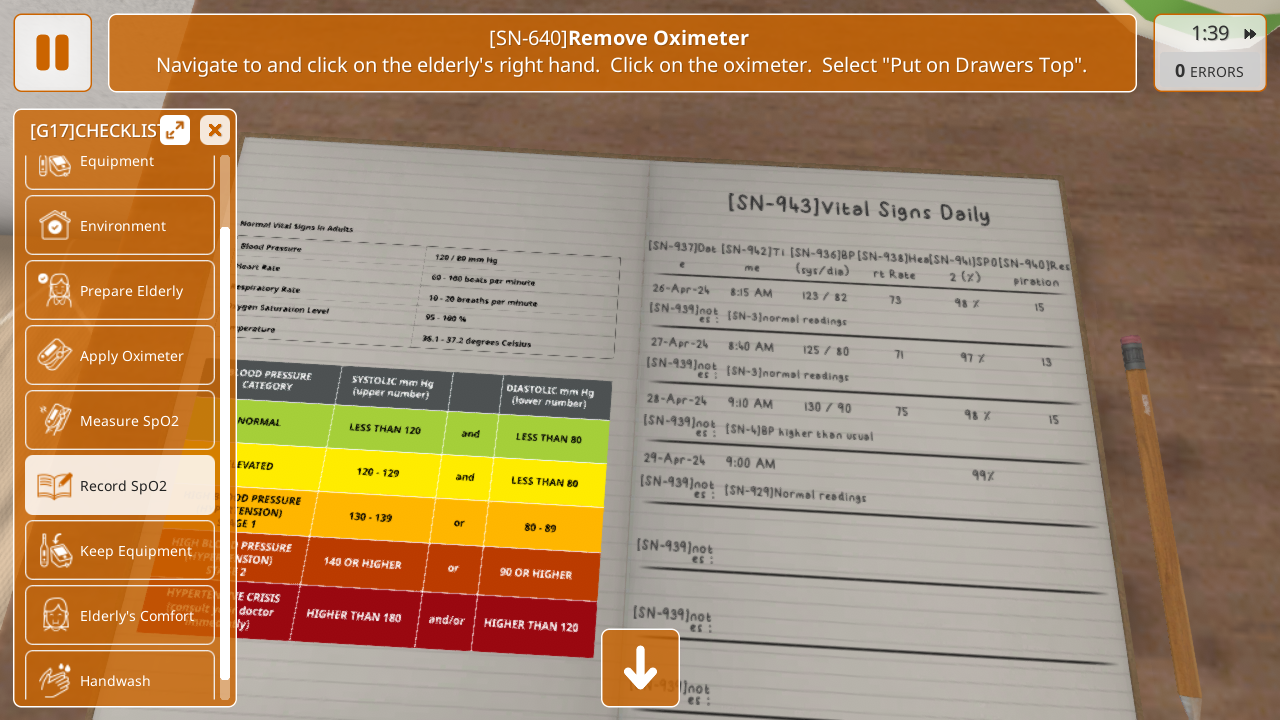Pause the simulation

52,53
